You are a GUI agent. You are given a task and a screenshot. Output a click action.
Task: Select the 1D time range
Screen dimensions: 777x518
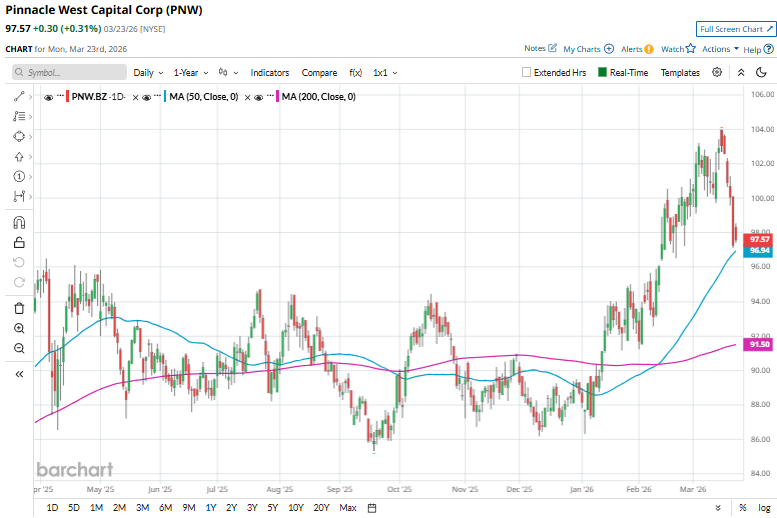[52, 508]
